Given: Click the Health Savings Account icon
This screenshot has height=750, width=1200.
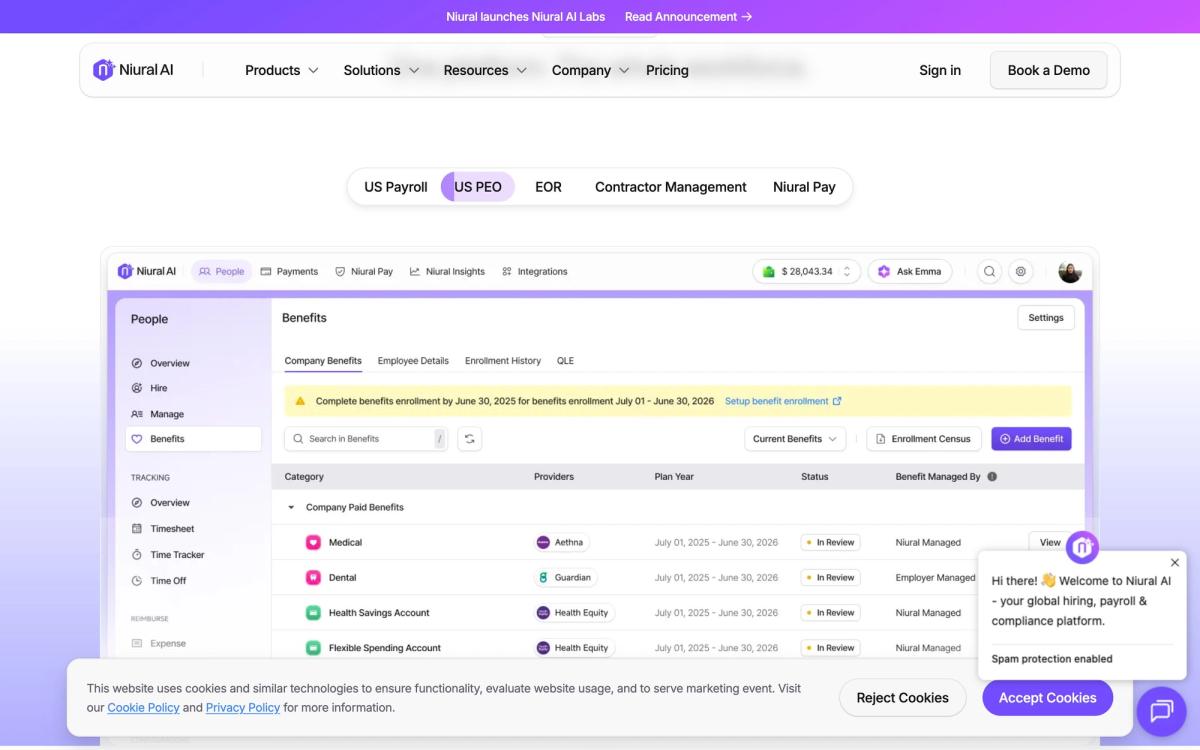Looking at the screenshot, I should coord(313,612).
